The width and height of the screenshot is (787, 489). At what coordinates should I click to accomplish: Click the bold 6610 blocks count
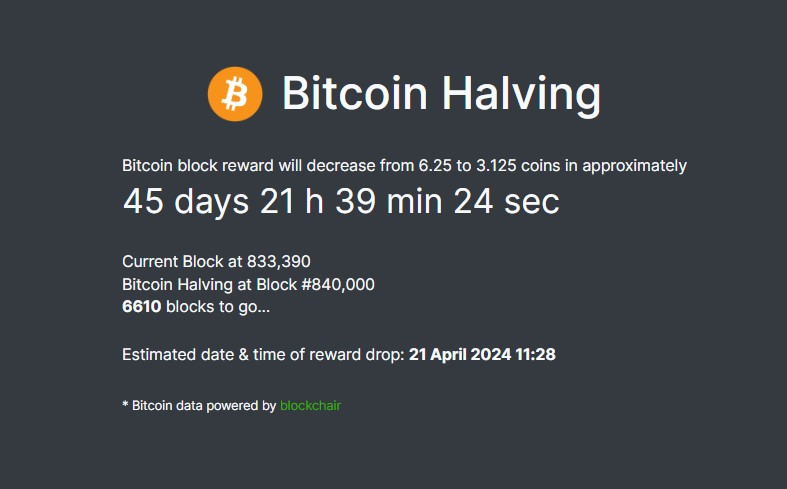point(142,307)
